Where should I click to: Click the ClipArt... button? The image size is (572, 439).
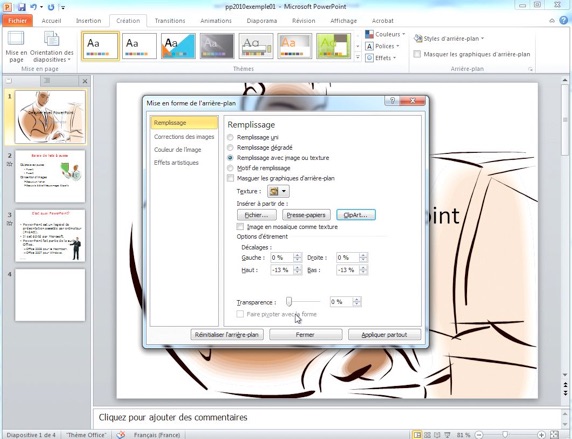(x=356, y=215)
